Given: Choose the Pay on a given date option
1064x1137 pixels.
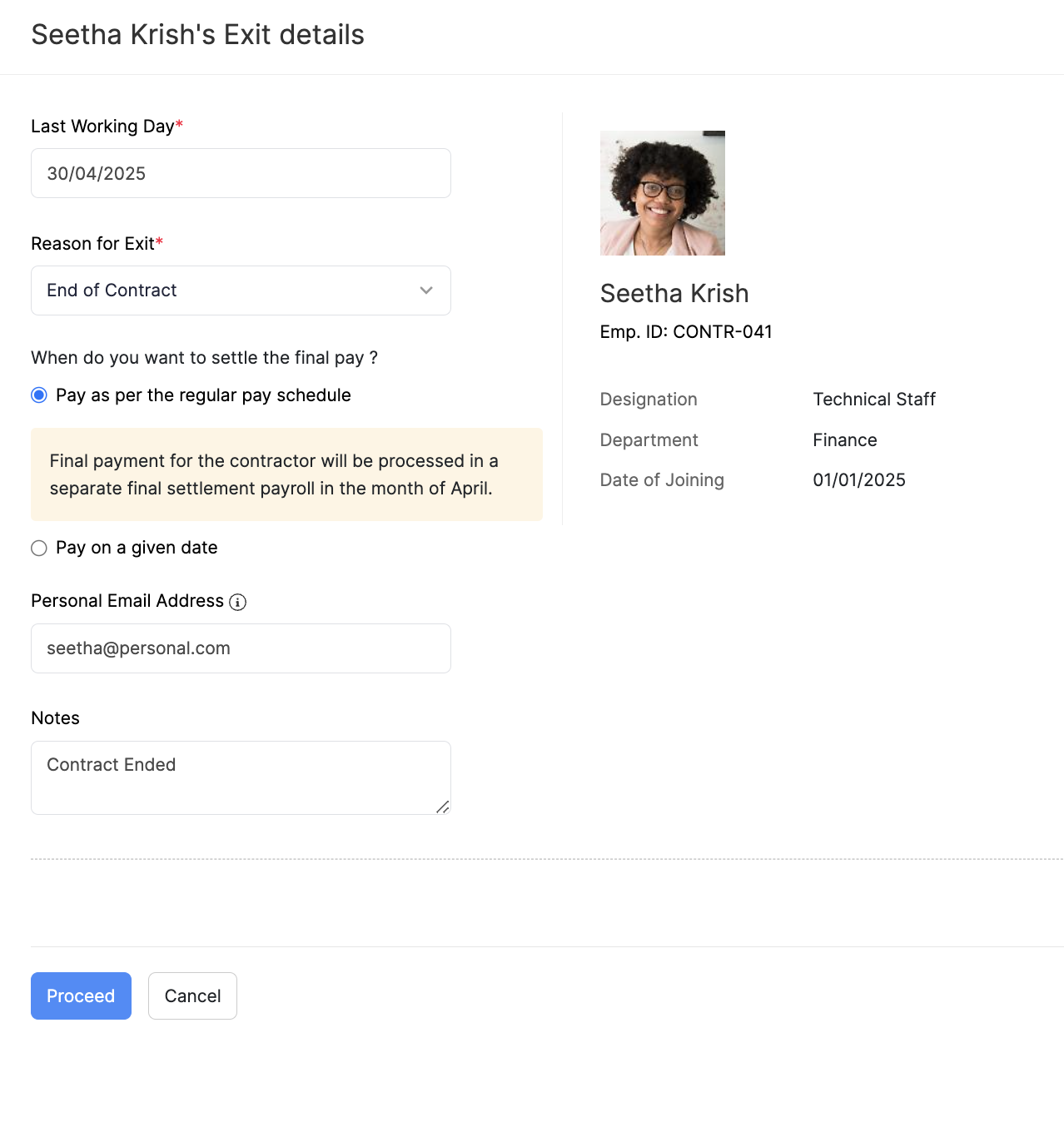Looking at the screenshot, I should tap(39, 548).
